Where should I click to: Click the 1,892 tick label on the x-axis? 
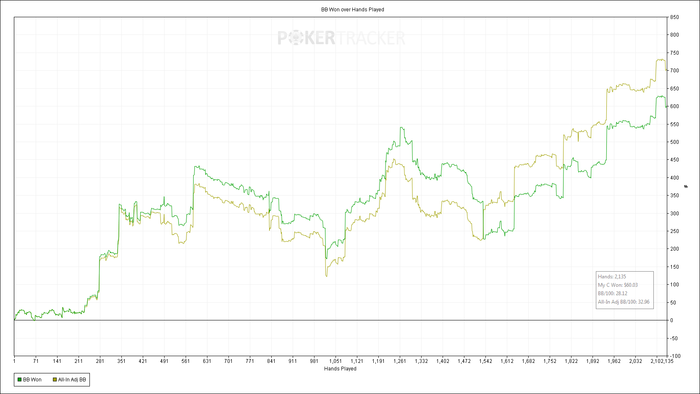tap(593, 361)
